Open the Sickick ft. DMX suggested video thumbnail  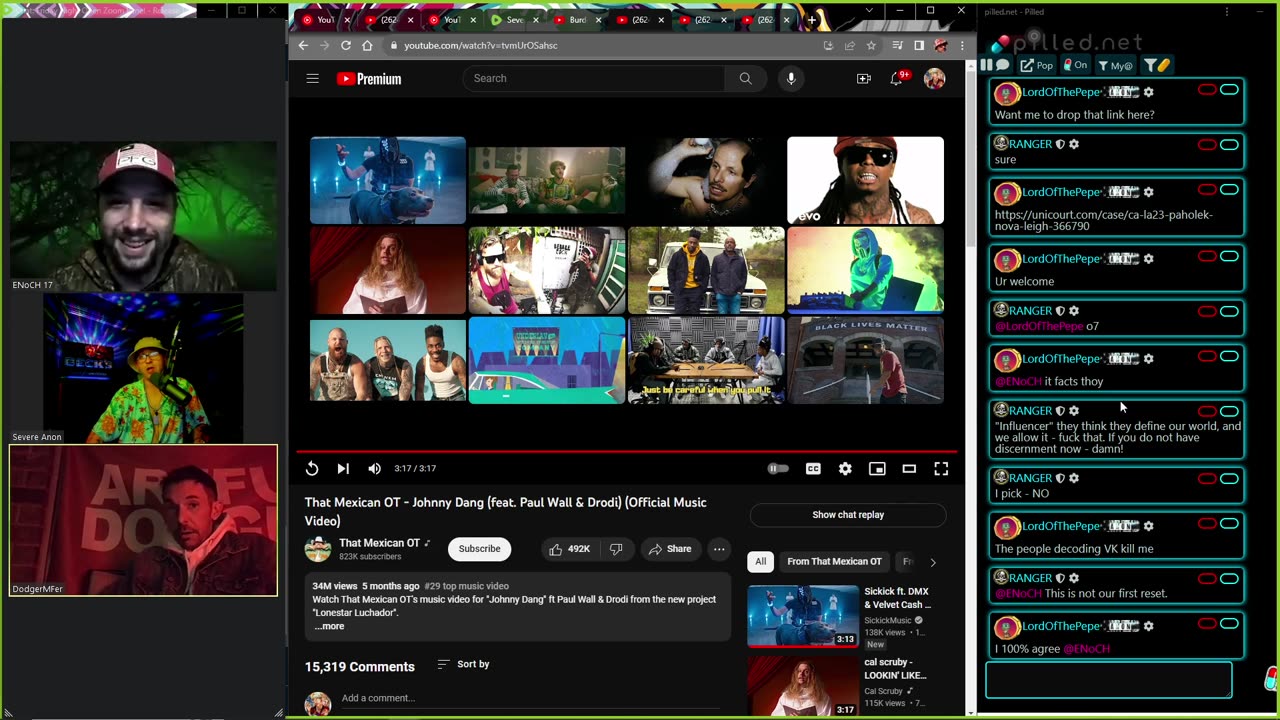point(803,616)
